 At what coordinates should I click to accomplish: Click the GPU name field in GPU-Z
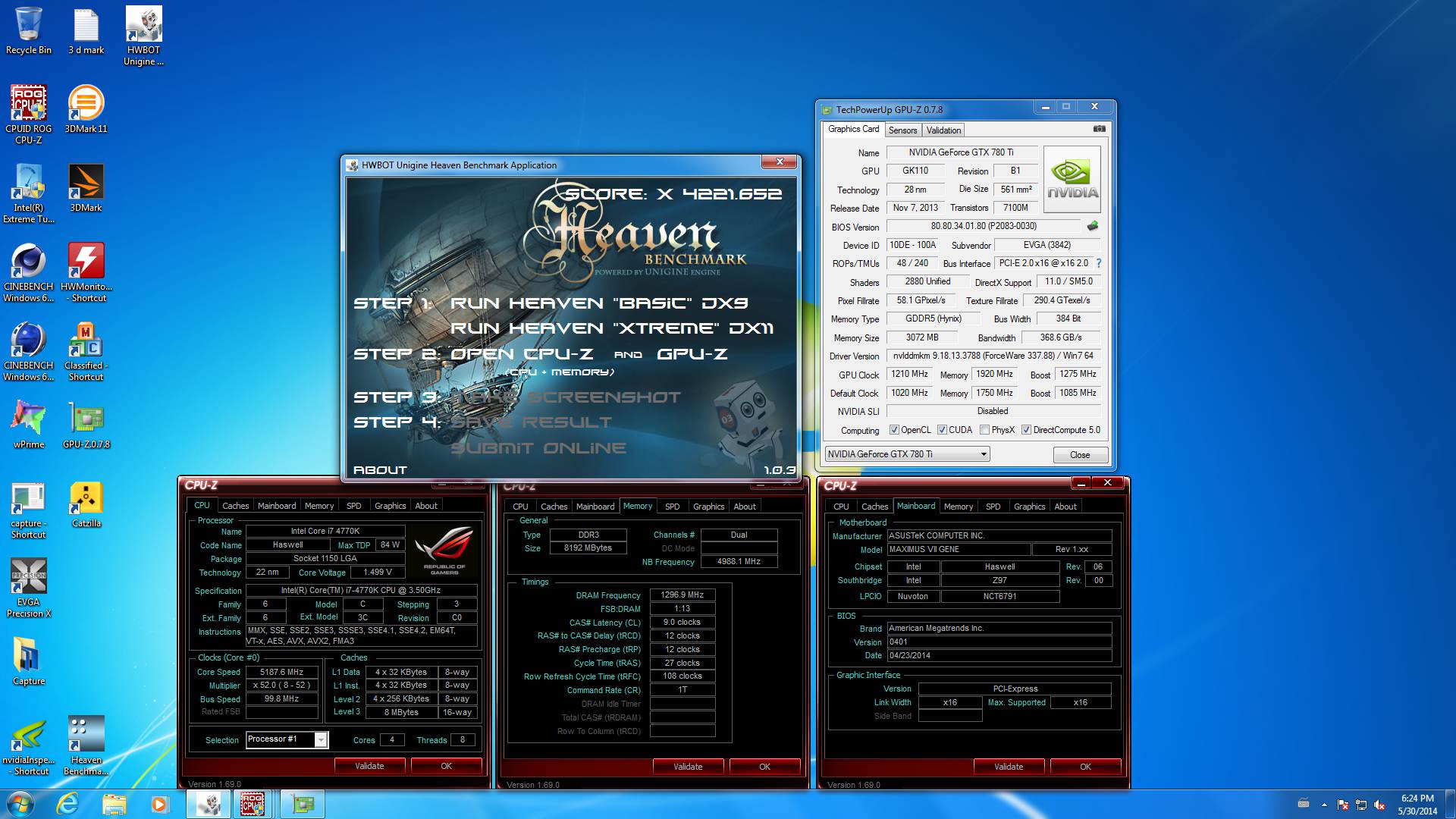click(961, 152)
